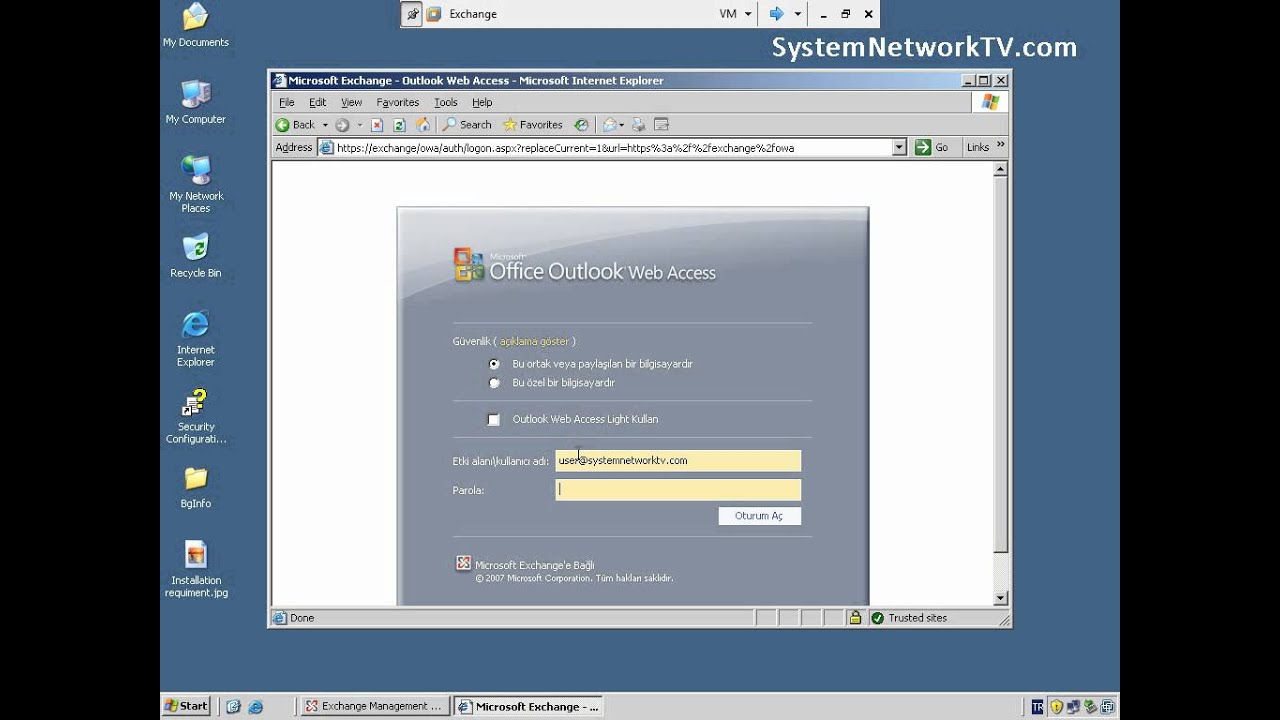Refresh the page with green arrows icon

pyautogui.click(x=399, y=125)
